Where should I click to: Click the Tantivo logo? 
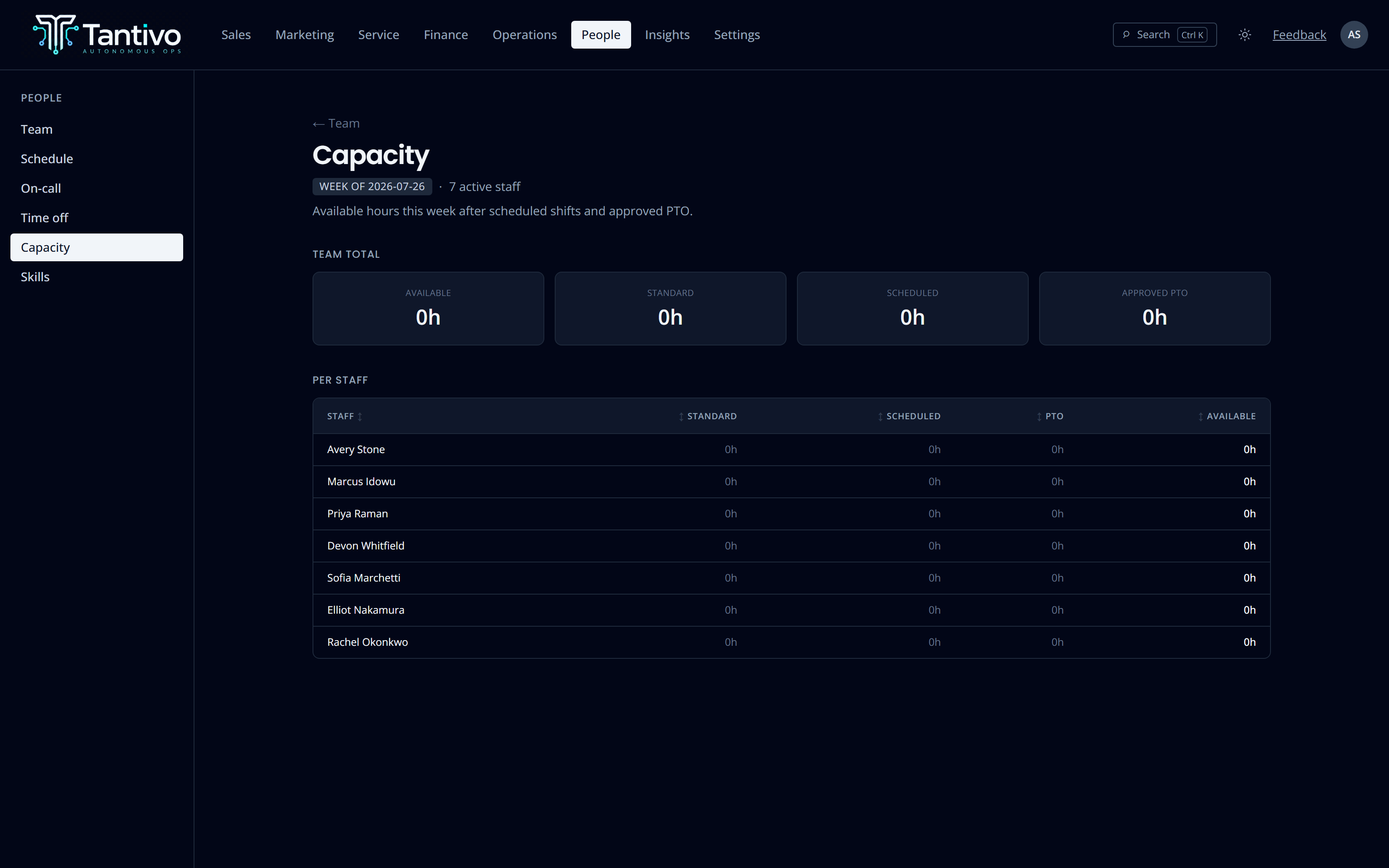pyautogui.click(x=107, y=34)
